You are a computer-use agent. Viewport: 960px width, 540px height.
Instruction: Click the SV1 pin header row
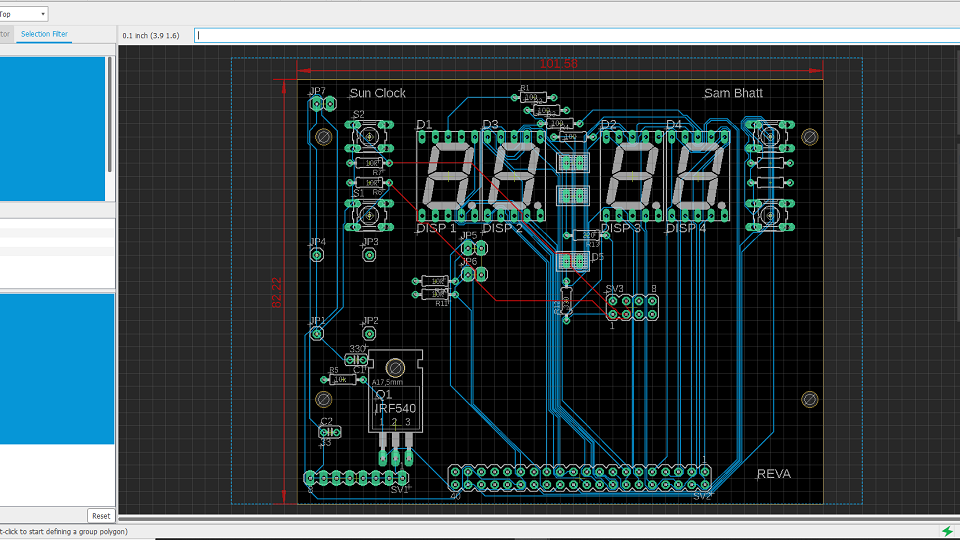[357, 479]
